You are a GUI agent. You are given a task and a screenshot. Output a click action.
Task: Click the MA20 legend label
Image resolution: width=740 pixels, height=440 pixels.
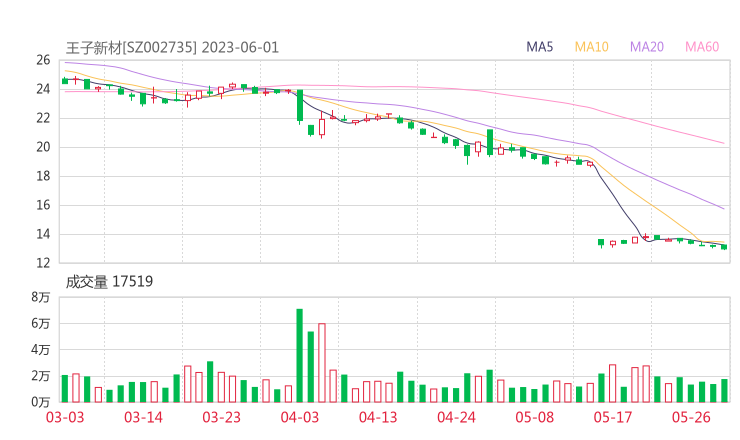[647, 47]
